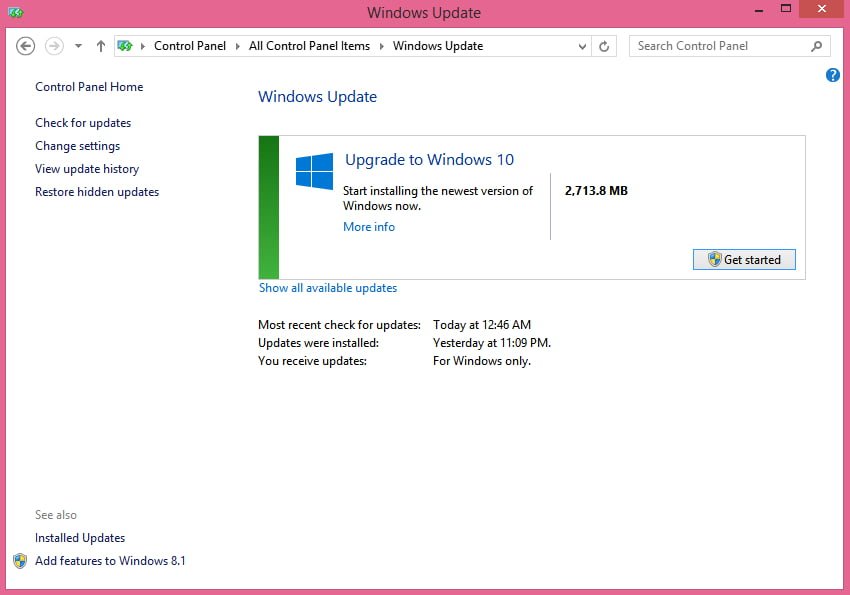
Task: Click Show all available updates
Action: (x=328, y=288)
